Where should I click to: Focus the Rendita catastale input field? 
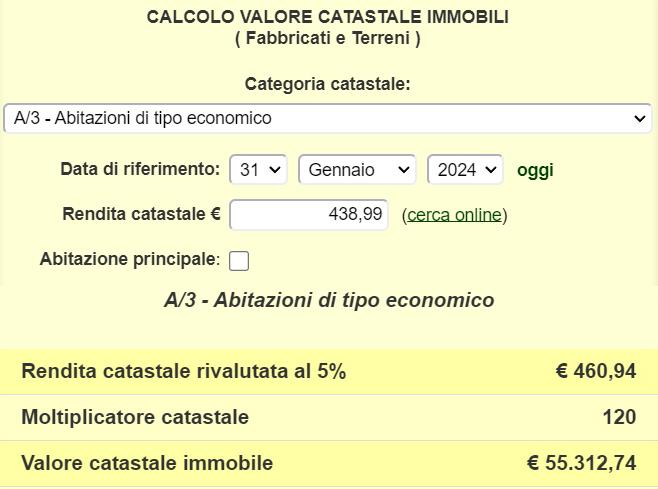point(309,214)
